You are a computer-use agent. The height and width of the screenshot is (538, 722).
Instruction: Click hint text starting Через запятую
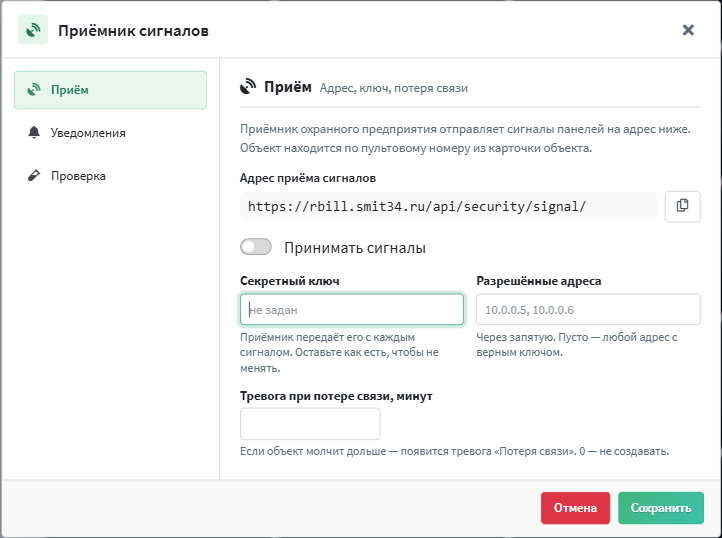(x=576, y=345)
